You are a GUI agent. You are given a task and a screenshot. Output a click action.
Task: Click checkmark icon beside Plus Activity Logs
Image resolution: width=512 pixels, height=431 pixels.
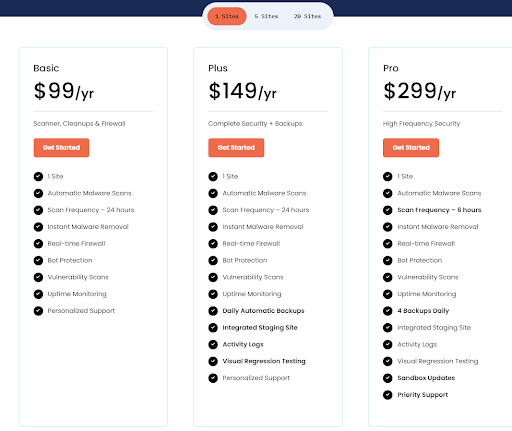[213, 344]
